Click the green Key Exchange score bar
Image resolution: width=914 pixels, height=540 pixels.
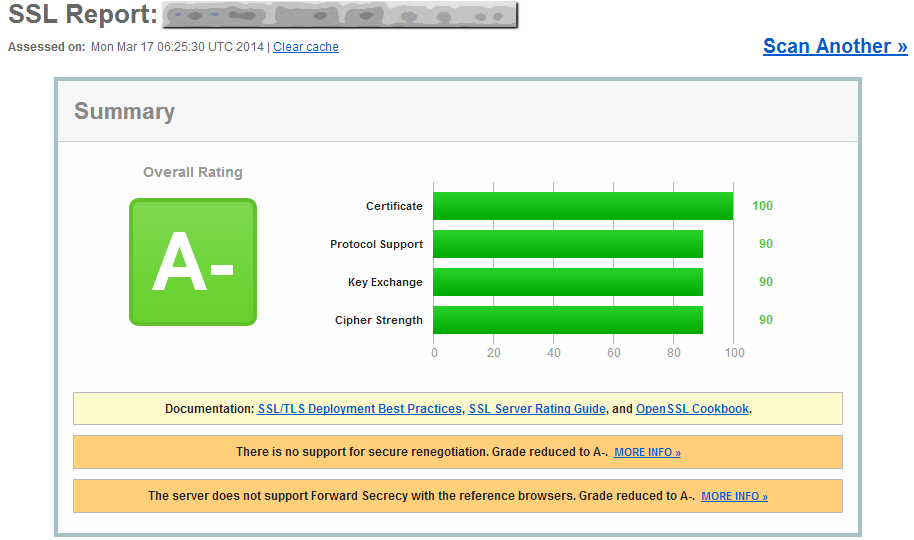tap(568, 282)
